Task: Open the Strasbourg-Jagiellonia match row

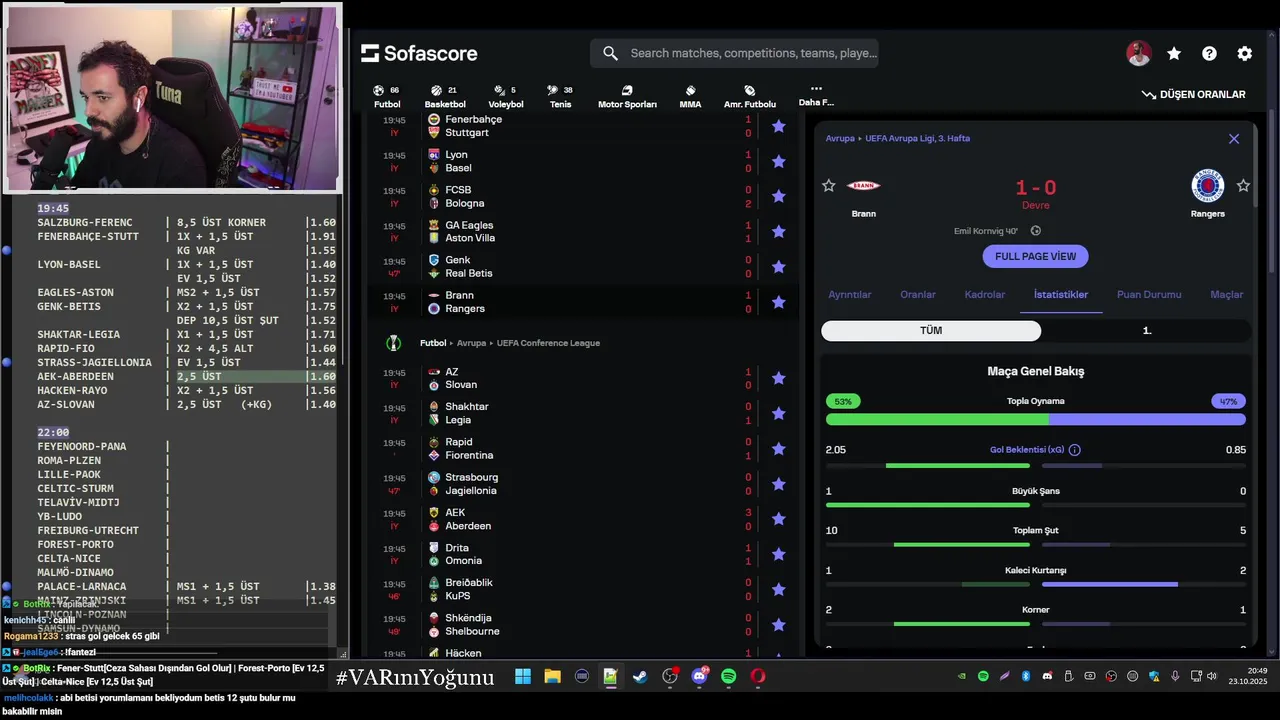Action: point(584,484)
